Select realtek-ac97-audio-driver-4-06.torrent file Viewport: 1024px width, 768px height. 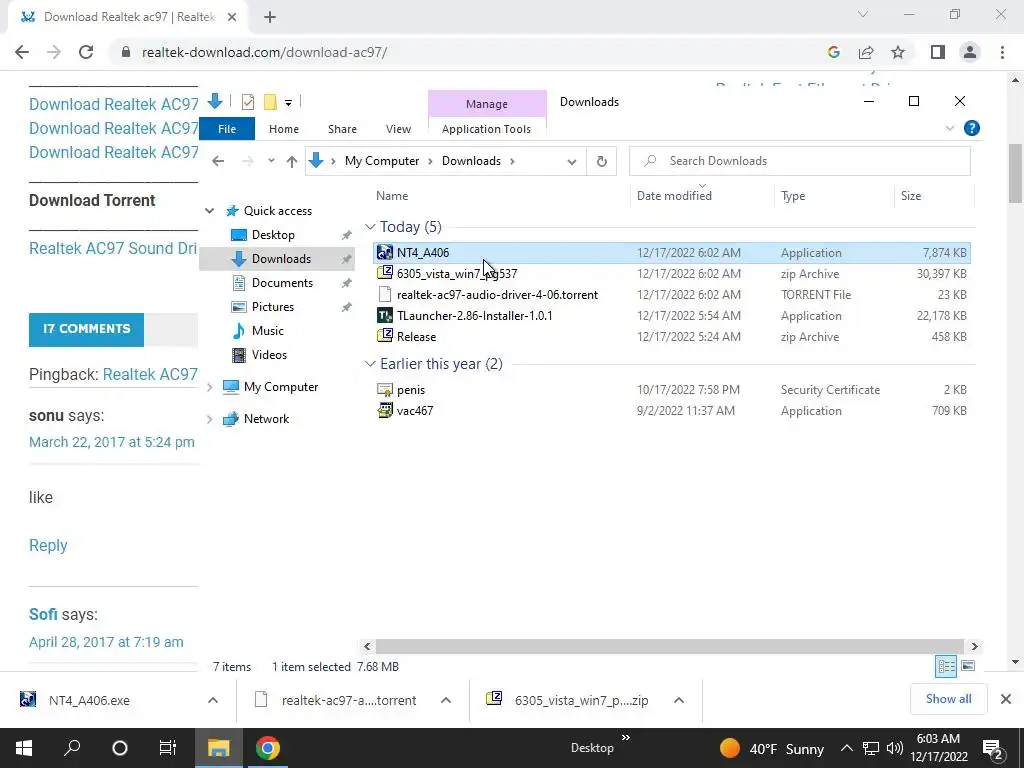(671, 295)
